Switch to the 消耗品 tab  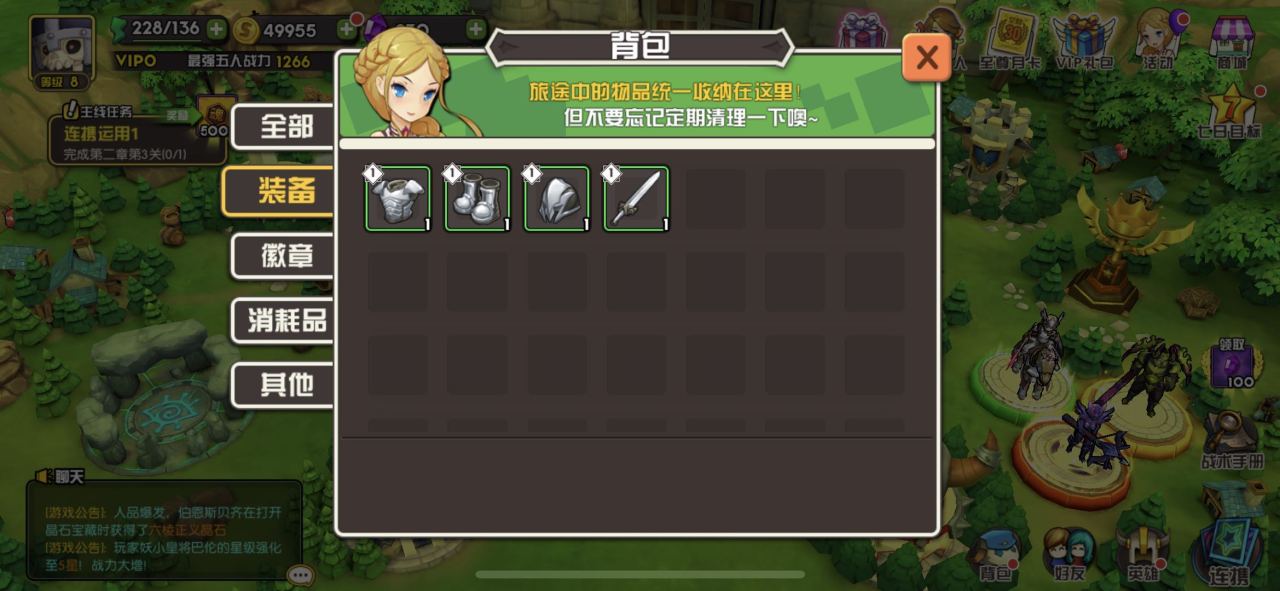pos(286,321)
